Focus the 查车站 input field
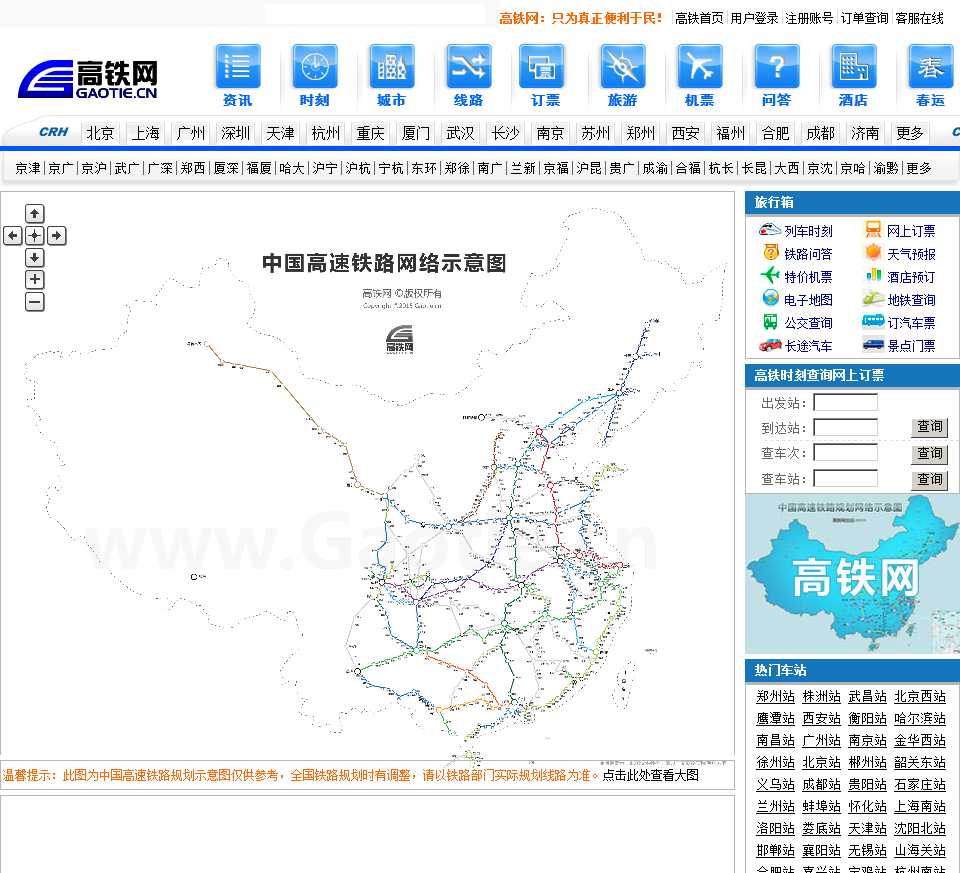 846,478
